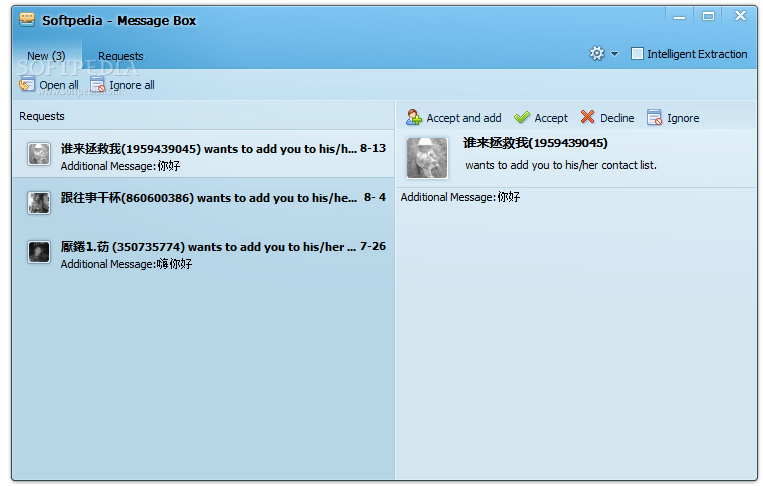Select the request from 1959439045
The height and width of the screenshot is (486, 763).
point(203,154)
